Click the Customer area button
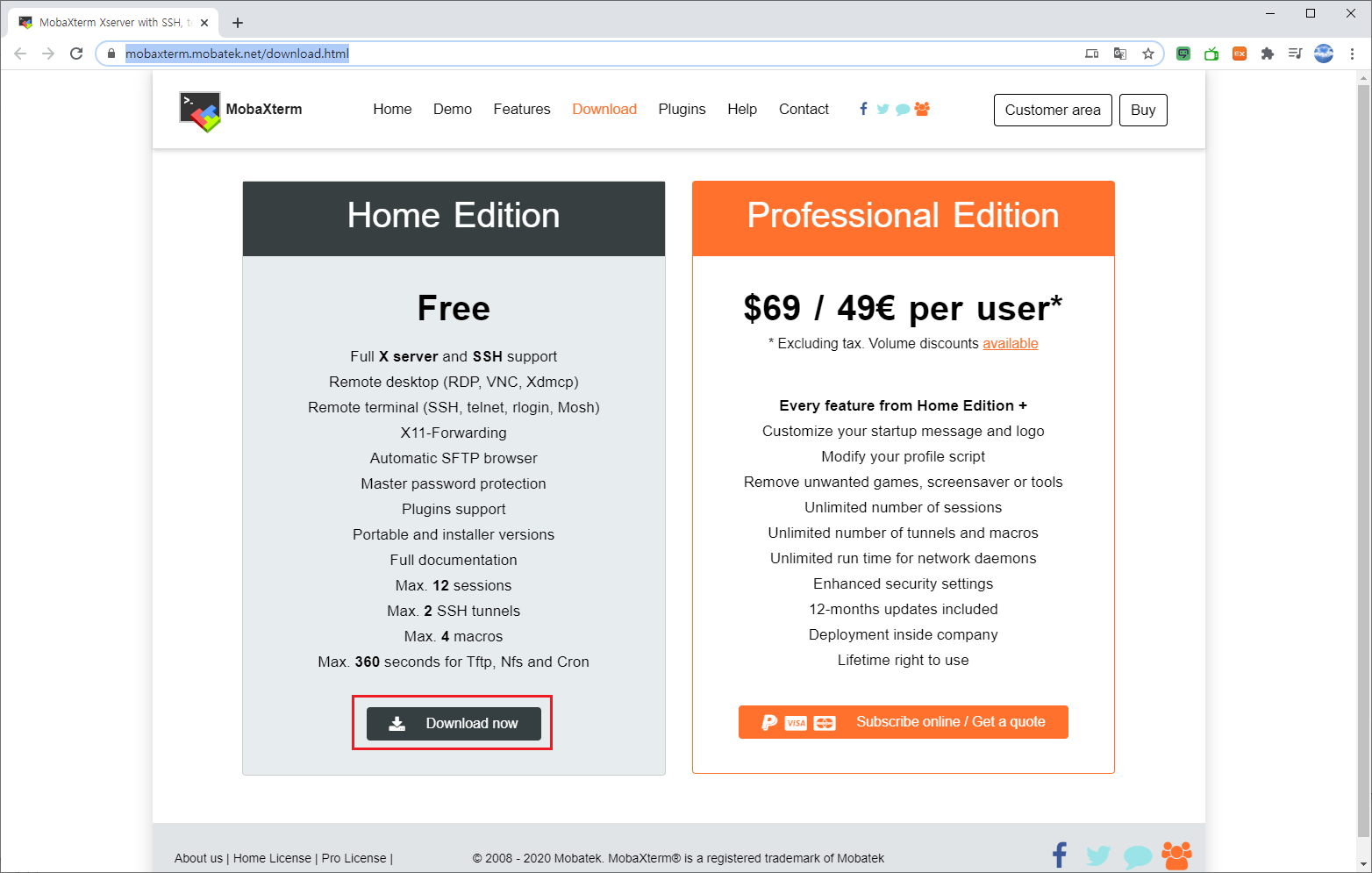The image size is (1372, 873). pyautogui.click(x=1053, y=110)
